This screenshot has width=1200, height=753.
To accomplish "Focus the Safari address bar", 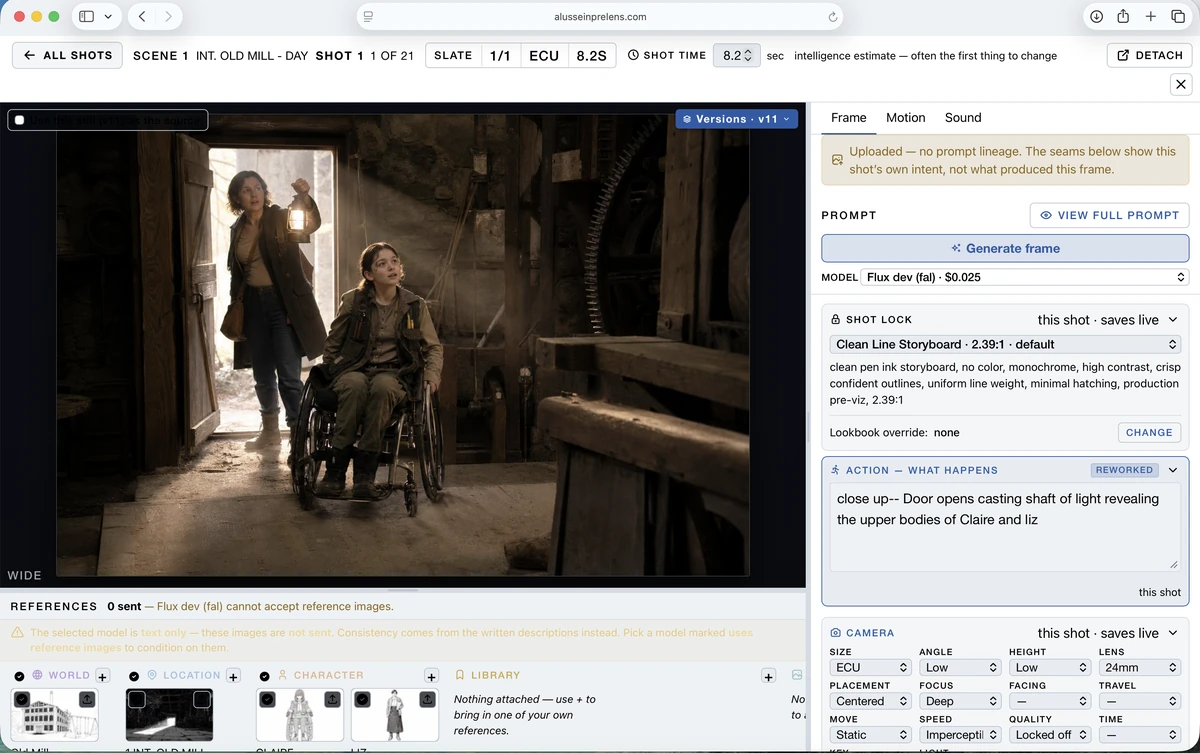I will [x=600, y=17].
